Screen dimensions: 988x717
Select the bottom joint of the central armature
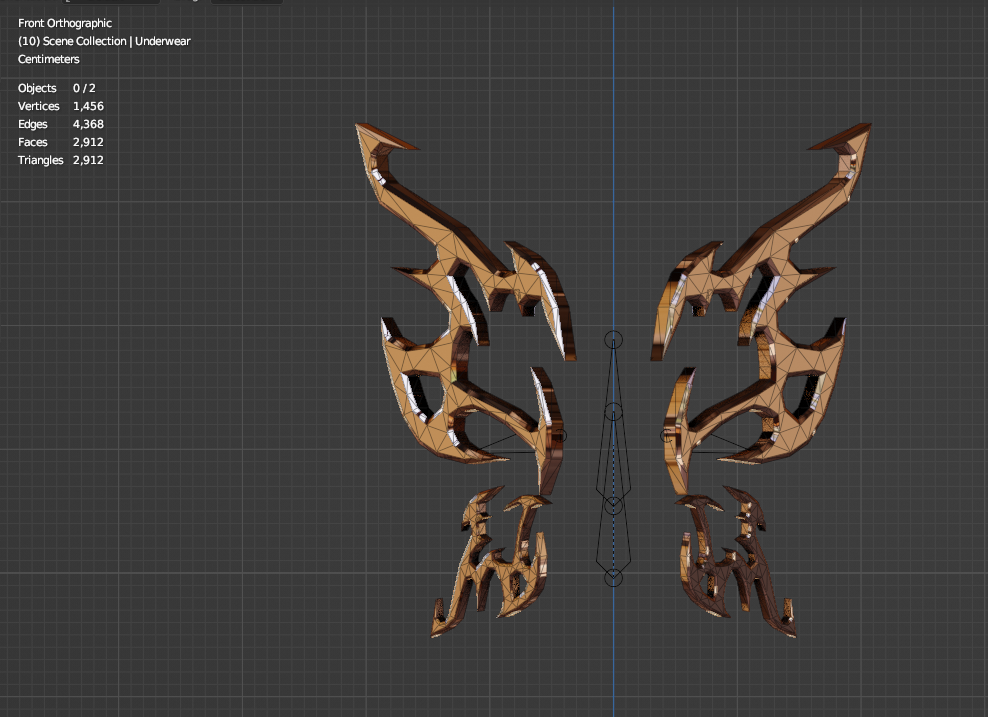coord(613,578)
